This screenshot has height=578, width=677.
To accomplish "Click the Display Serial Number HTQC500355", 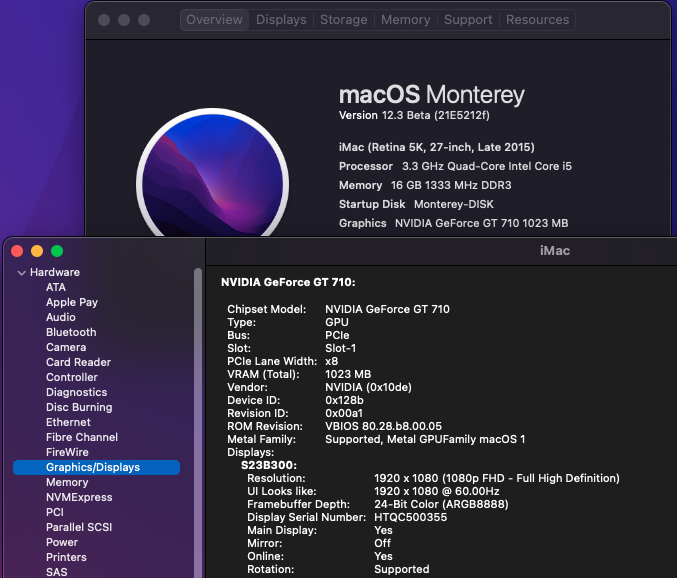I will tap(410, 517).
